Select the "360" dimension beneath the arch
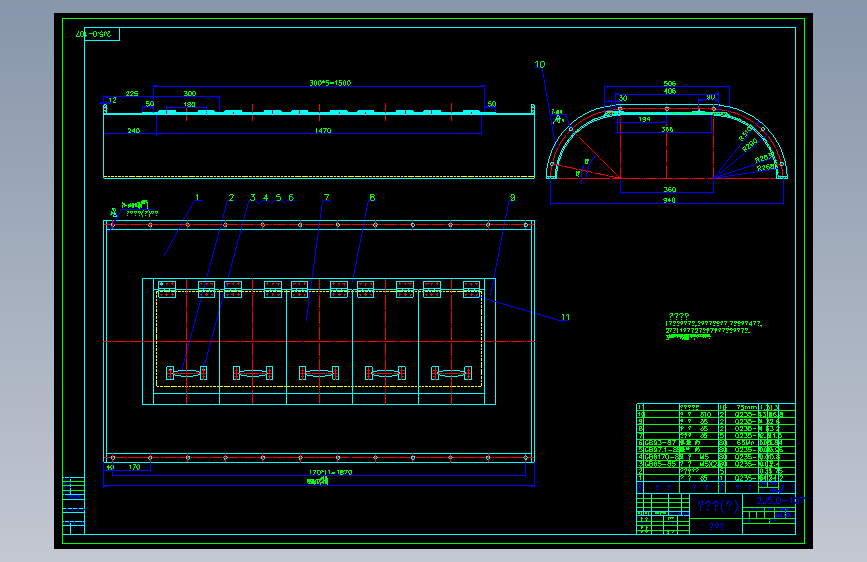 coord(670,189)
